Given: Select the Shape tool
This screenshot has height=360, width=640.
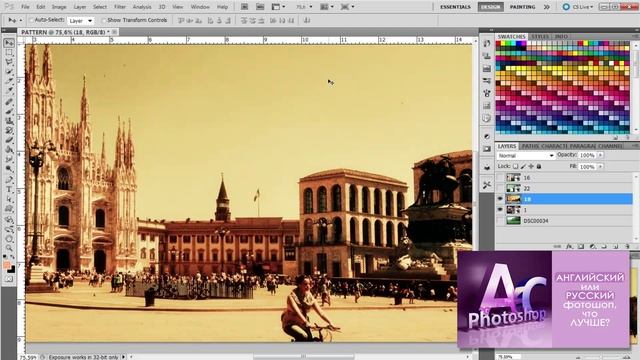Looking at the screenshot, I should (9, 209).
